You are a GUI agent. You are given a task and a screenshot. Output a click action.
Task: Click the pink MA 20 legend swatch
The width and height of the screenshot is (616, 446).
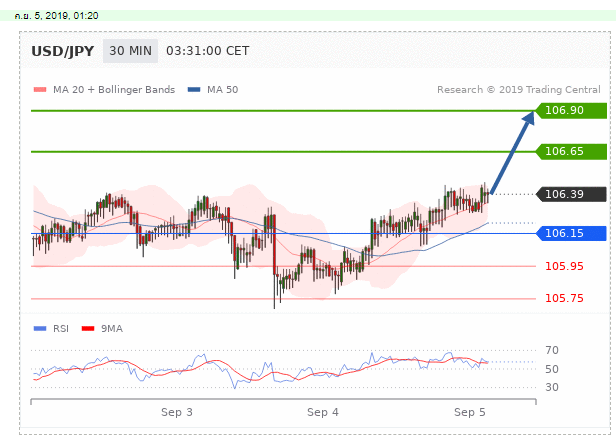pyautogui.click(x=40, y=90)
